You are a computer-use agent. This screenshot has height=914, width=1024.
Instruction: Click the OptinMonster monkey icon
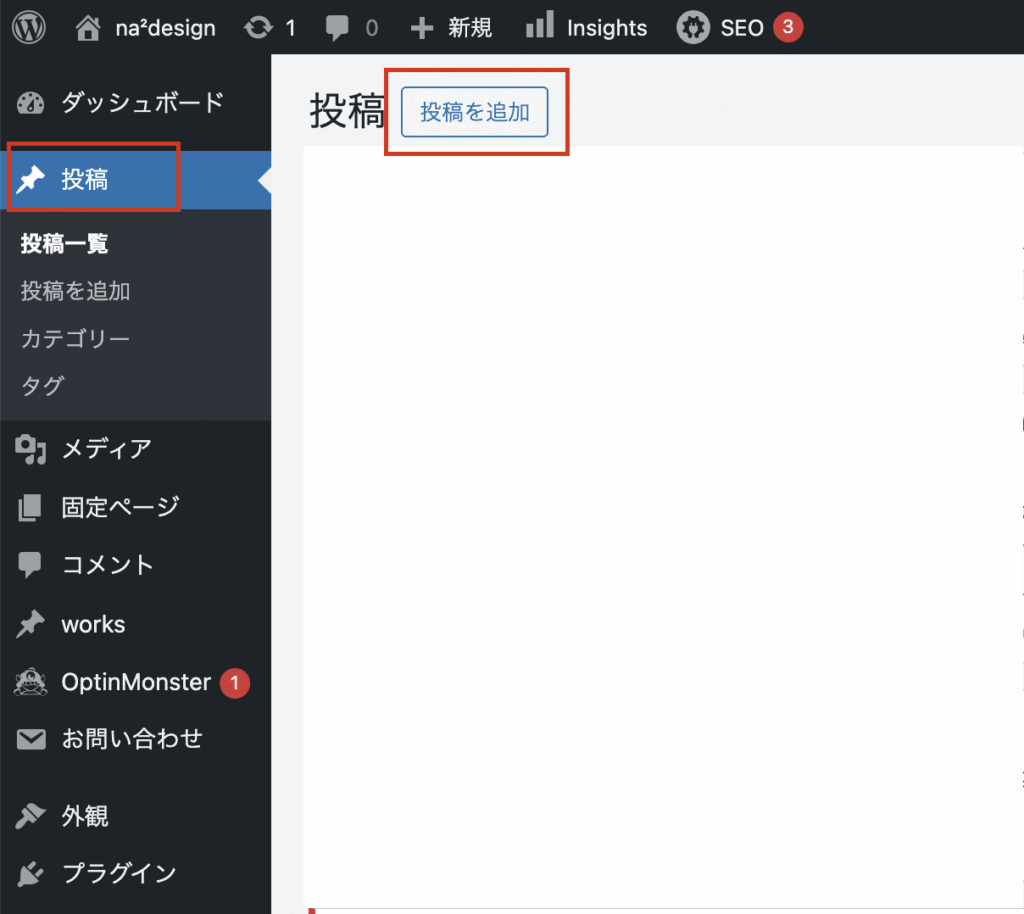point(30,682)
